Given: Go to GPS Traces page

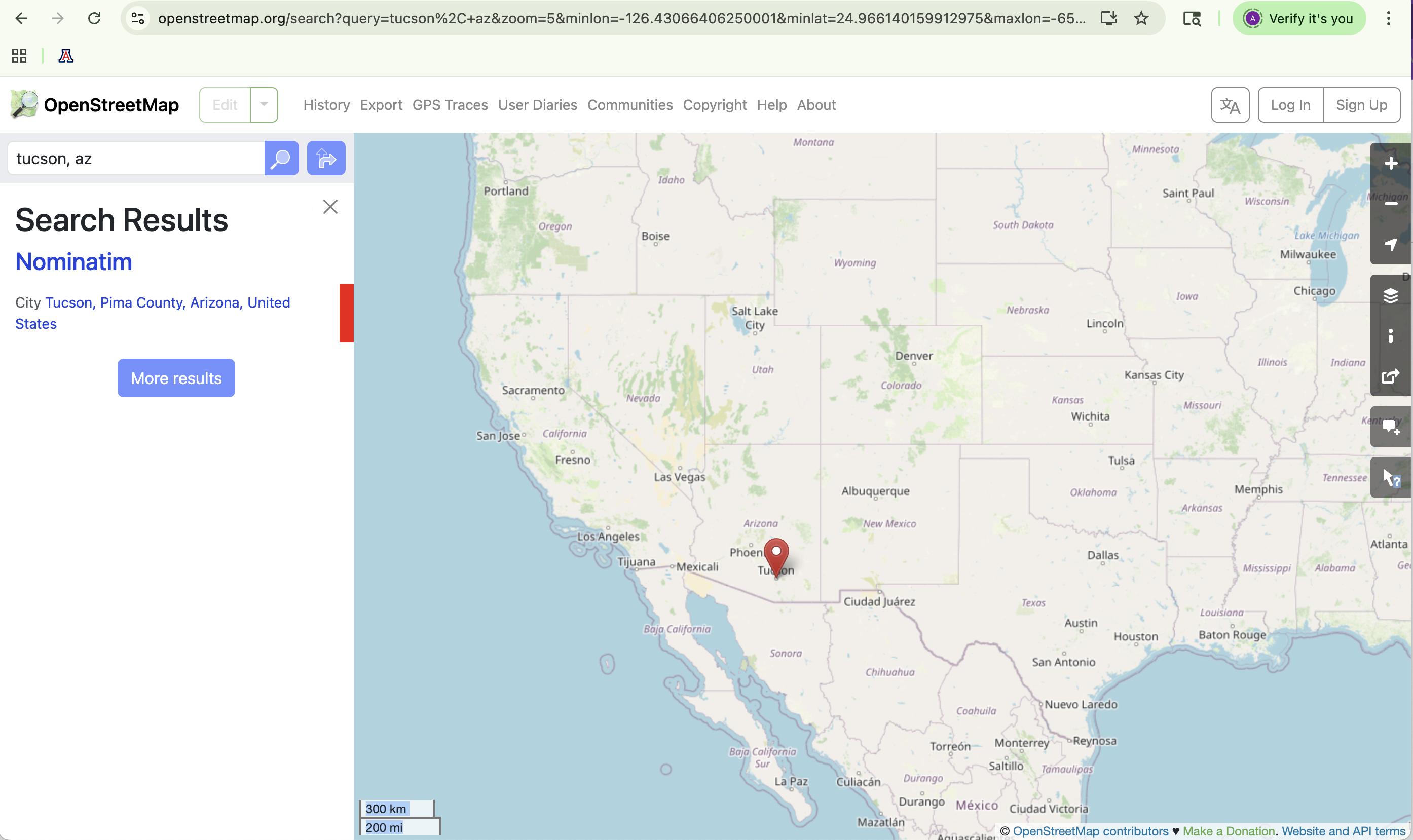Looking at the screenshot, I should coord(450,105).
